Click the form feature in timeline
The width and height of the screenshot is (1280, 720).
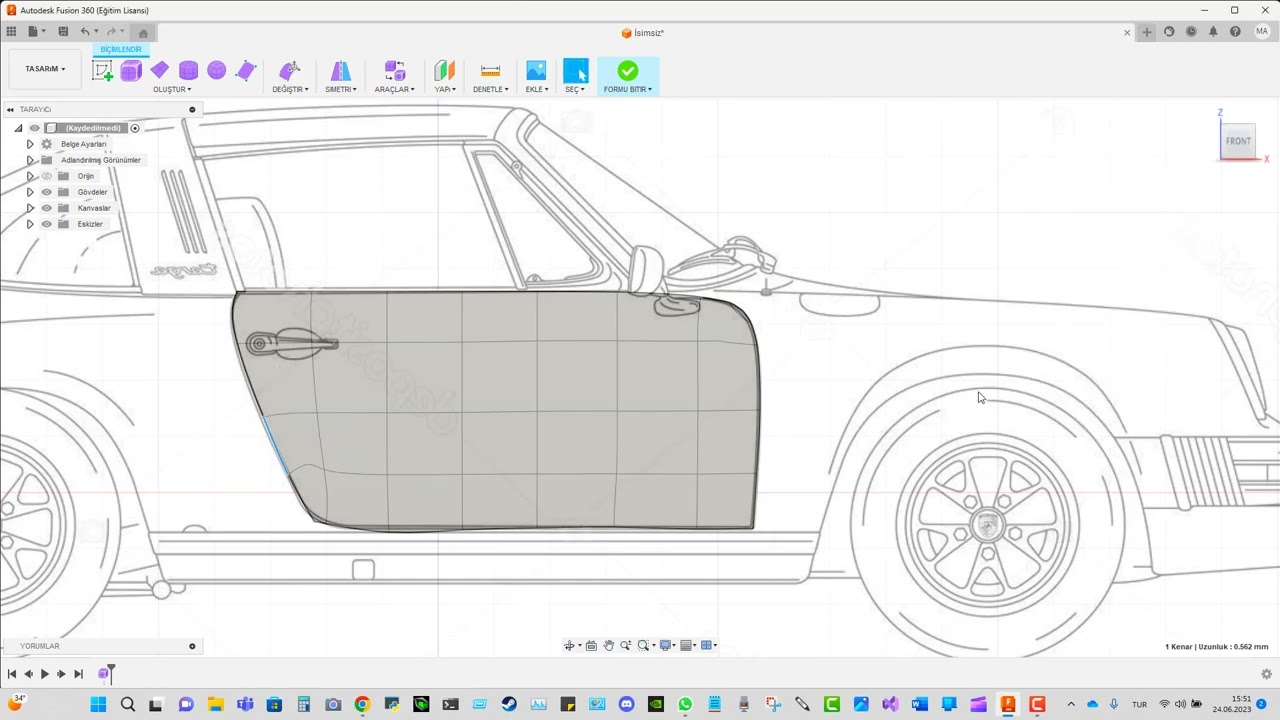[x=103, y=674]
